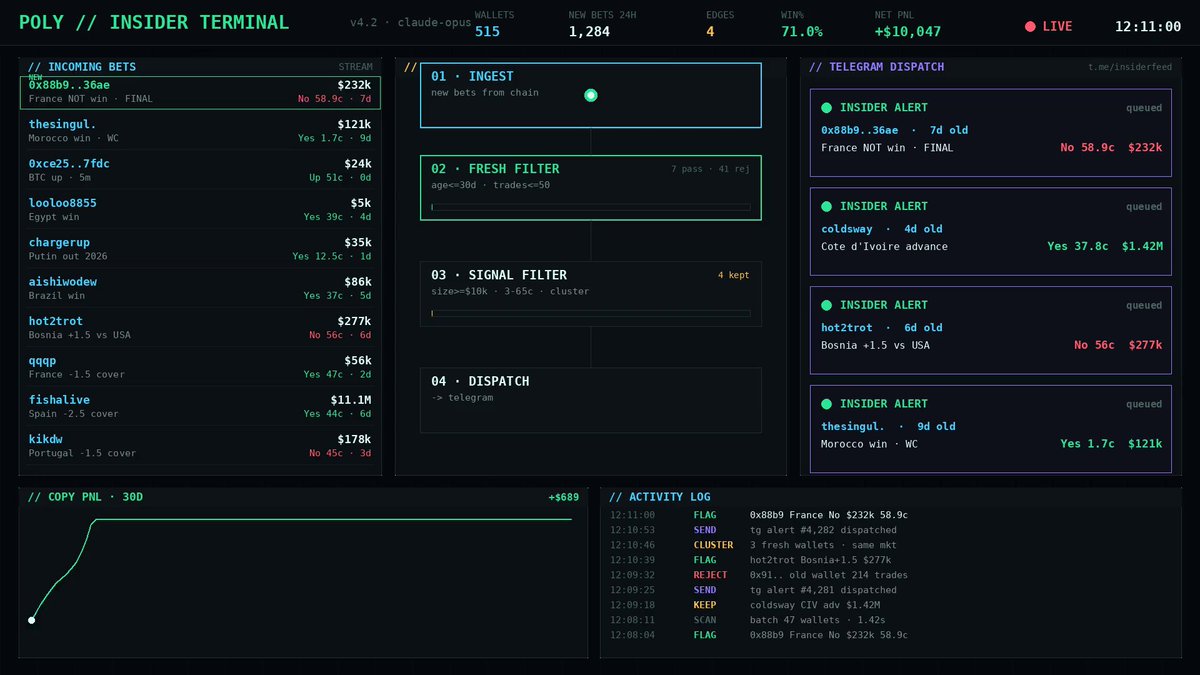Click the STREAM label in Incoming Bets
This screenshot has width=1200, height=675.
tap(355, 67)
